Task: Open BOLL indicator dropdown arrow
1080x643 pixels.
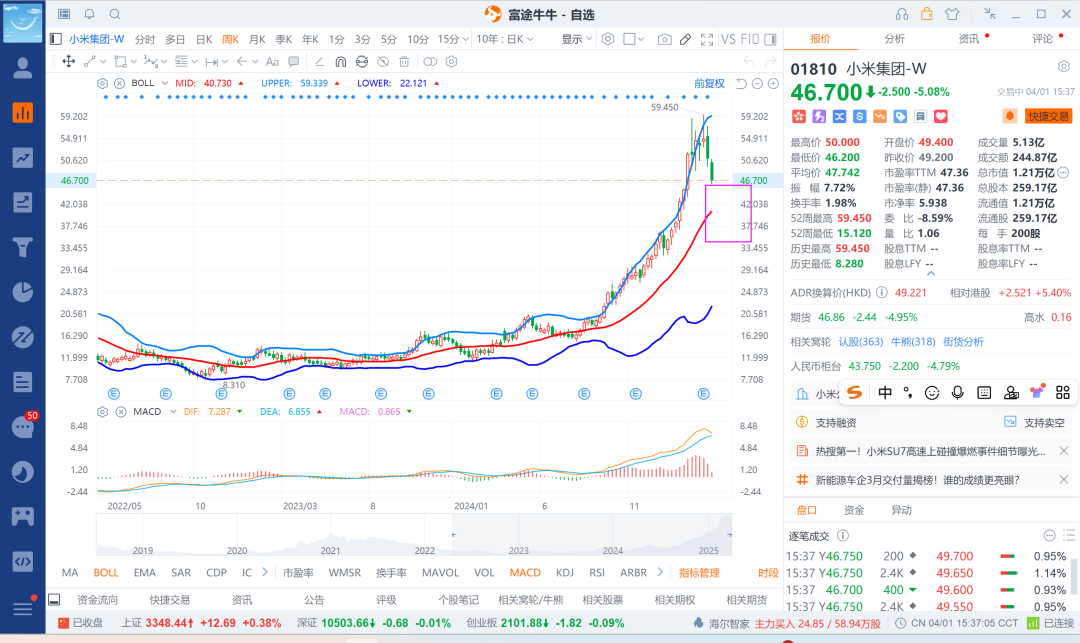Action: (x=165, y=83)
